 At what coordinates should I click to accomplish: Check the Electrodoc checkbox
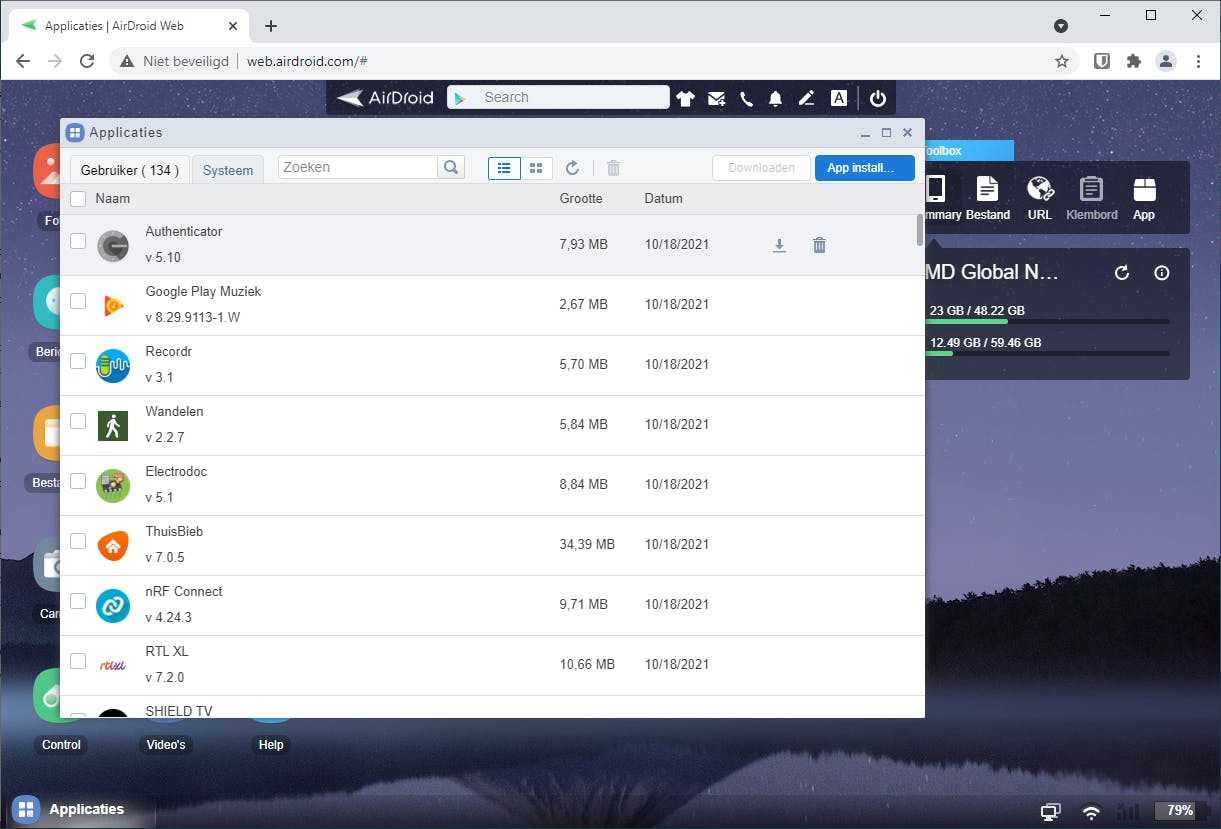pos(78,481)
